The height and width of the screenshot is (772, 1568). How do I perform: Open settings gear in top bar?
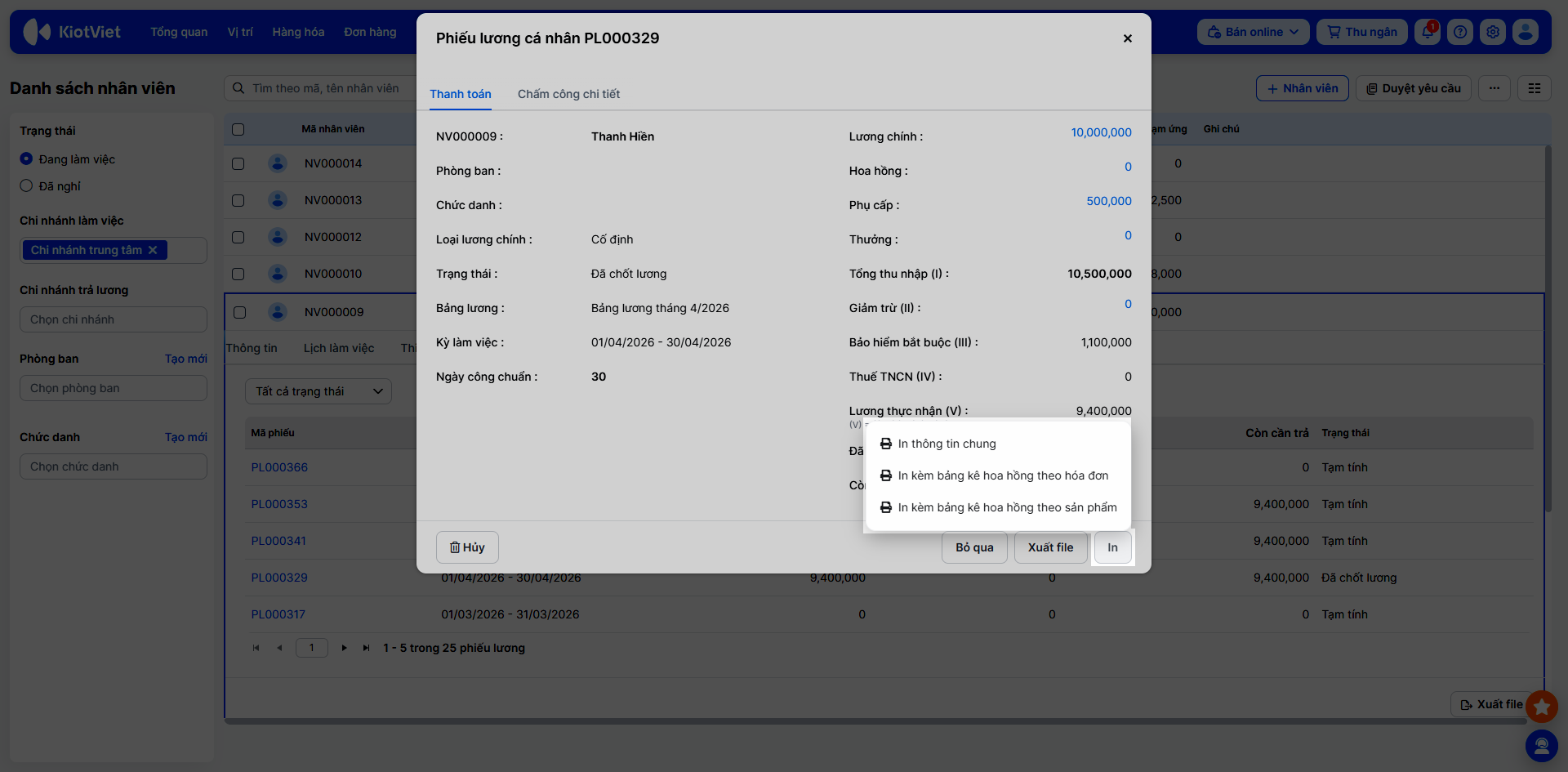click(1493, 32)
